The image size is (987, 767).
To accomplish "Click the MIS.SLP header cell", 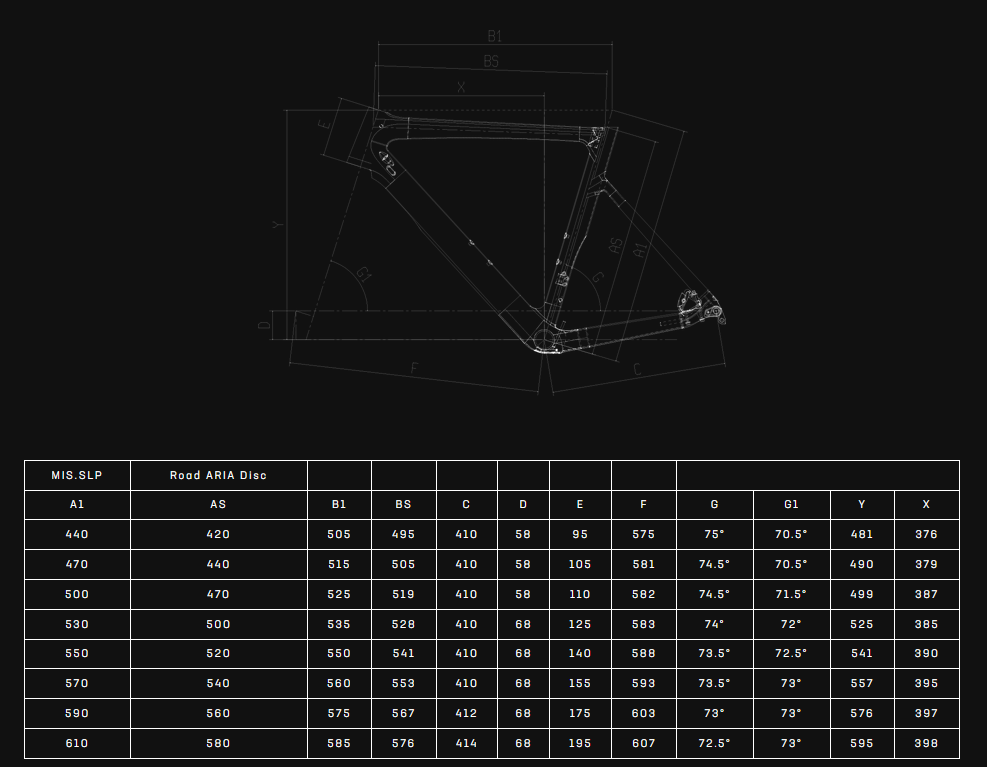I will click(77, 475).
